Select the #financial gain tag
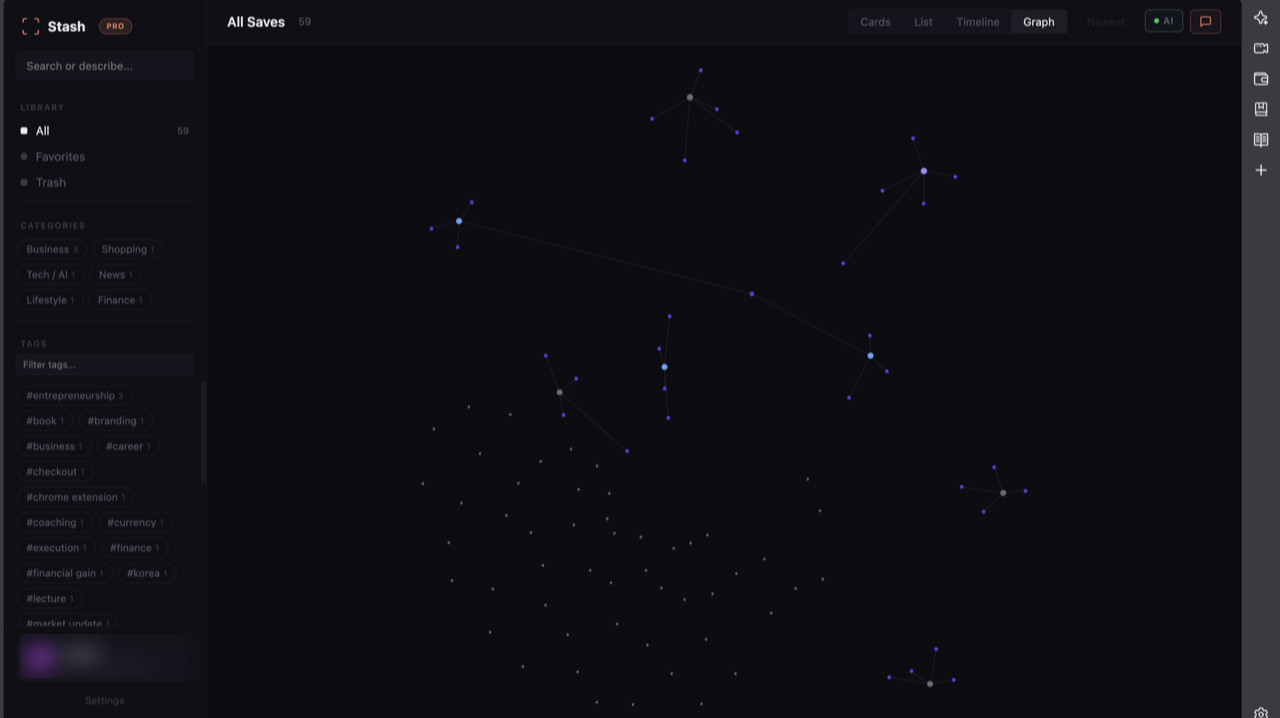This screenshot has height=718, width=1280. click(65, 573)
